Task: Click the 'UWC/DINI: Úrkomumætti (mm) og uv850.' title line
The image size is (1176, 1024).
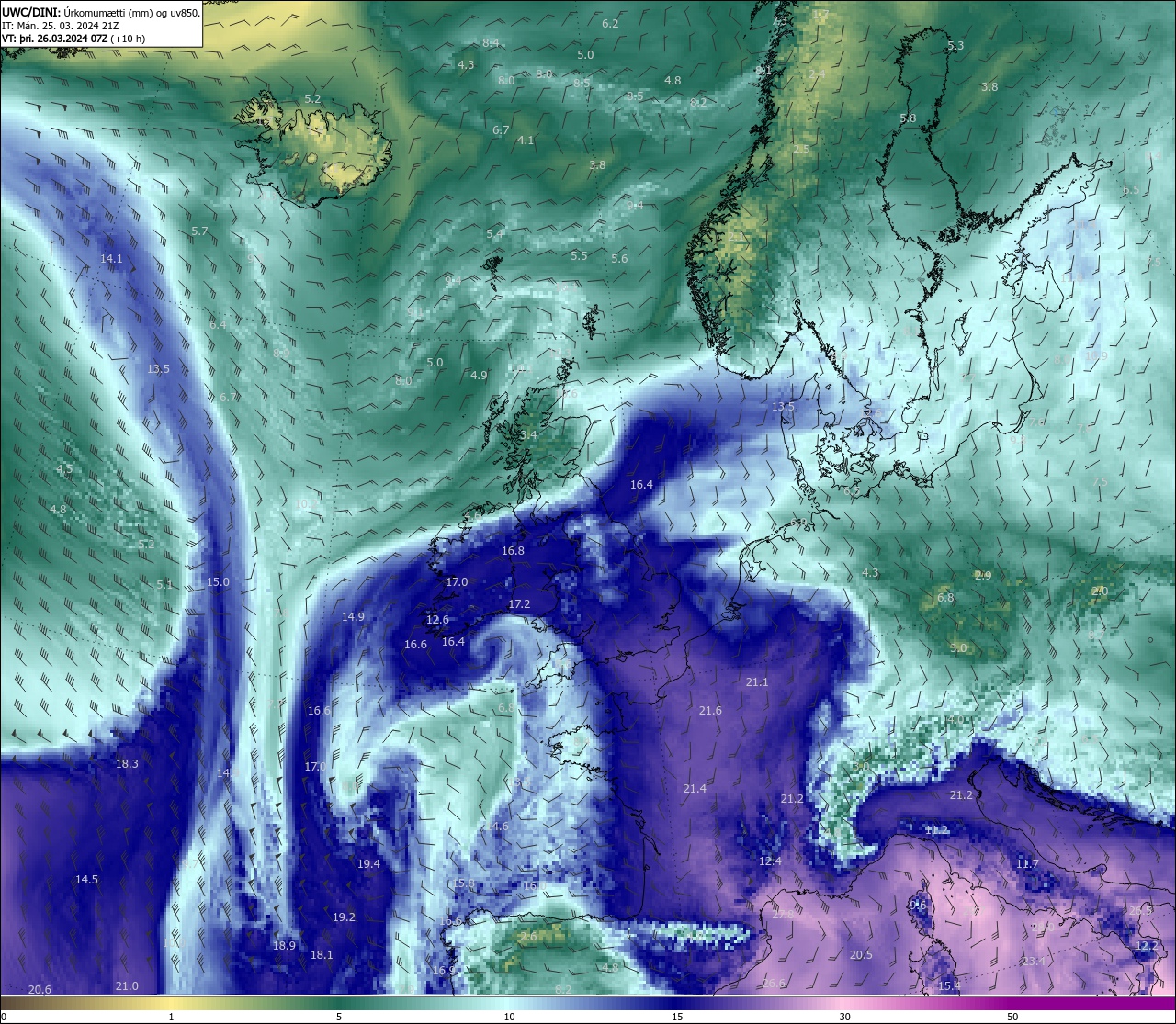Action: point(101,13)
